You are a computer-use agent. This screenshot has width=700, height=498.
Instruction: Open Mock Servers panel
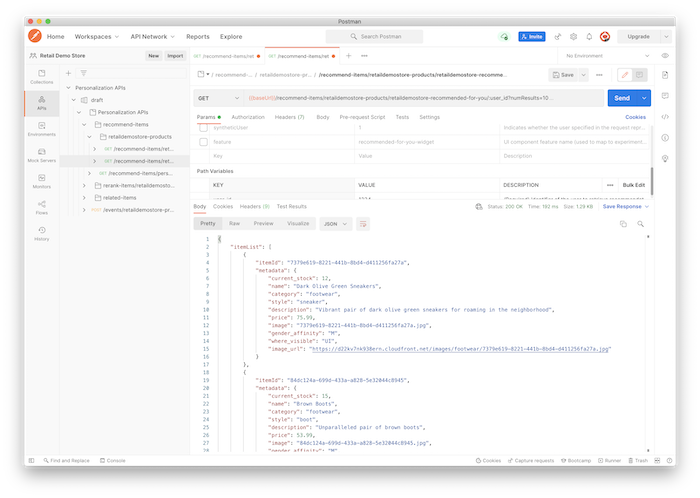click(42, 155)
